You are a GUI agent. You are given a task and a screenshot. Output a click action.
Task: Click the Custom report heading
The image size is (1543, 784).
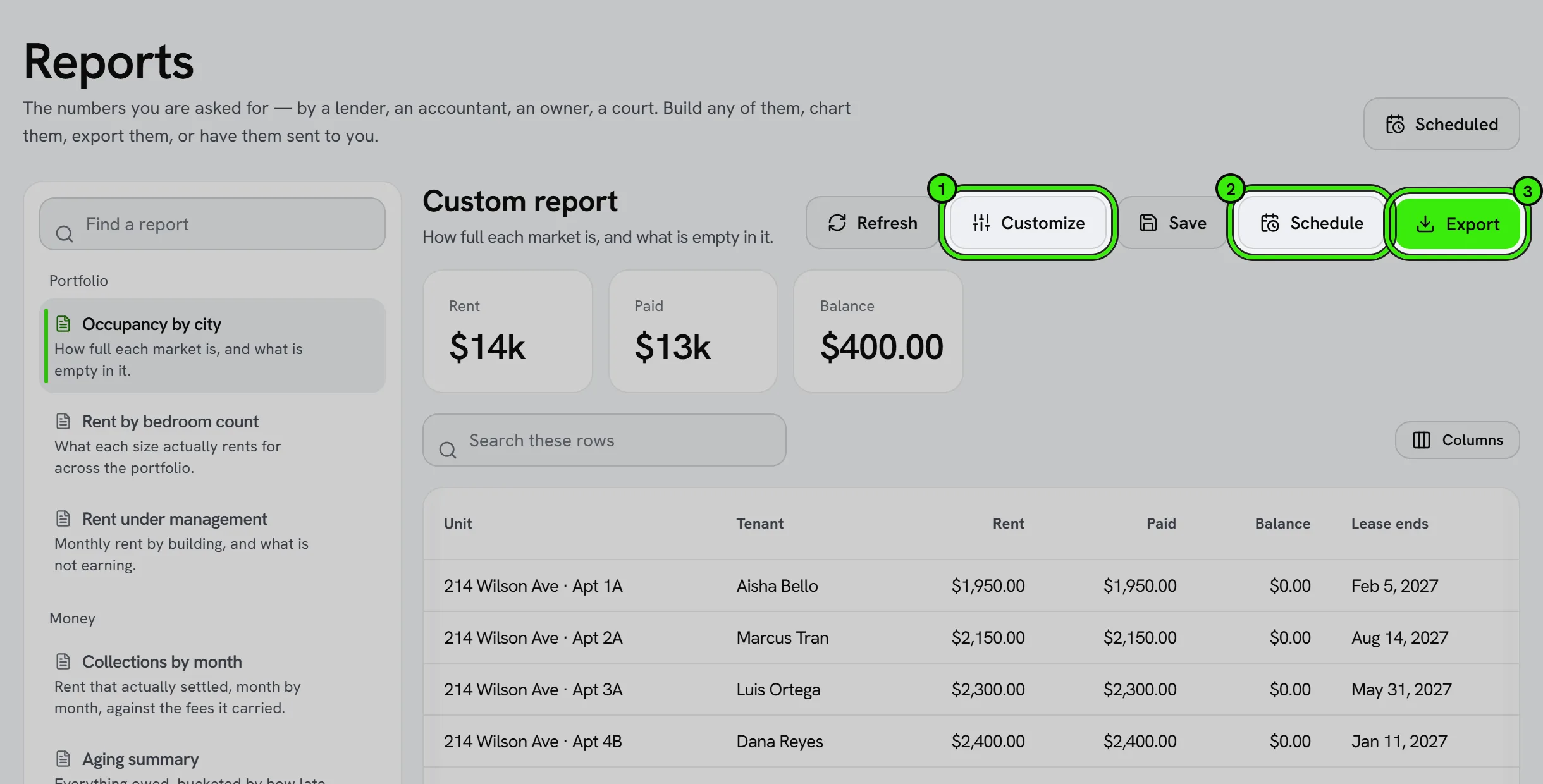point(520,202)
